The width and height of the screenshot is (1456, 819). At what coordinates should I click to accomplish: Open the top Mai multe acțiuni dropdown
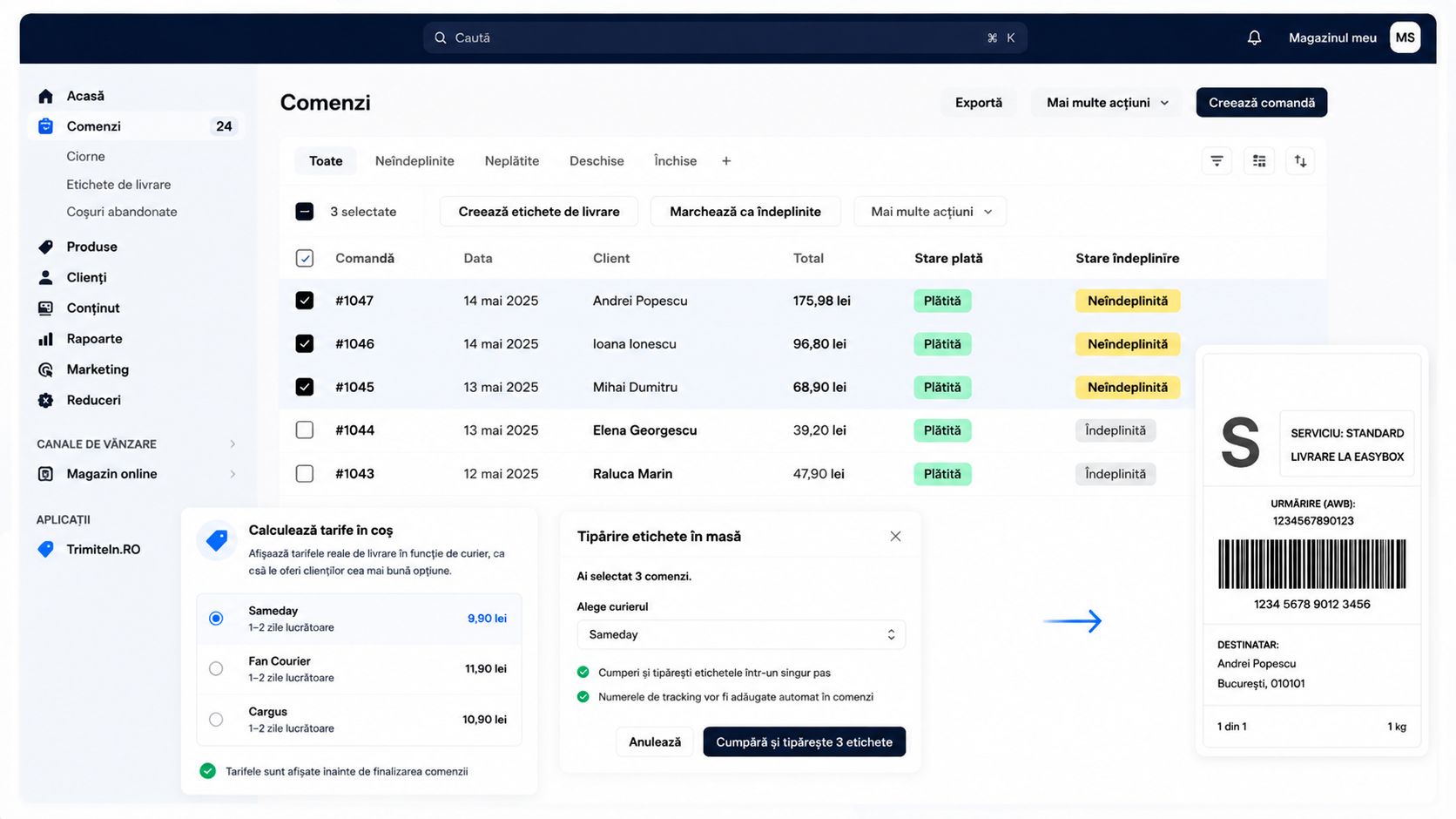point(1107,103)
